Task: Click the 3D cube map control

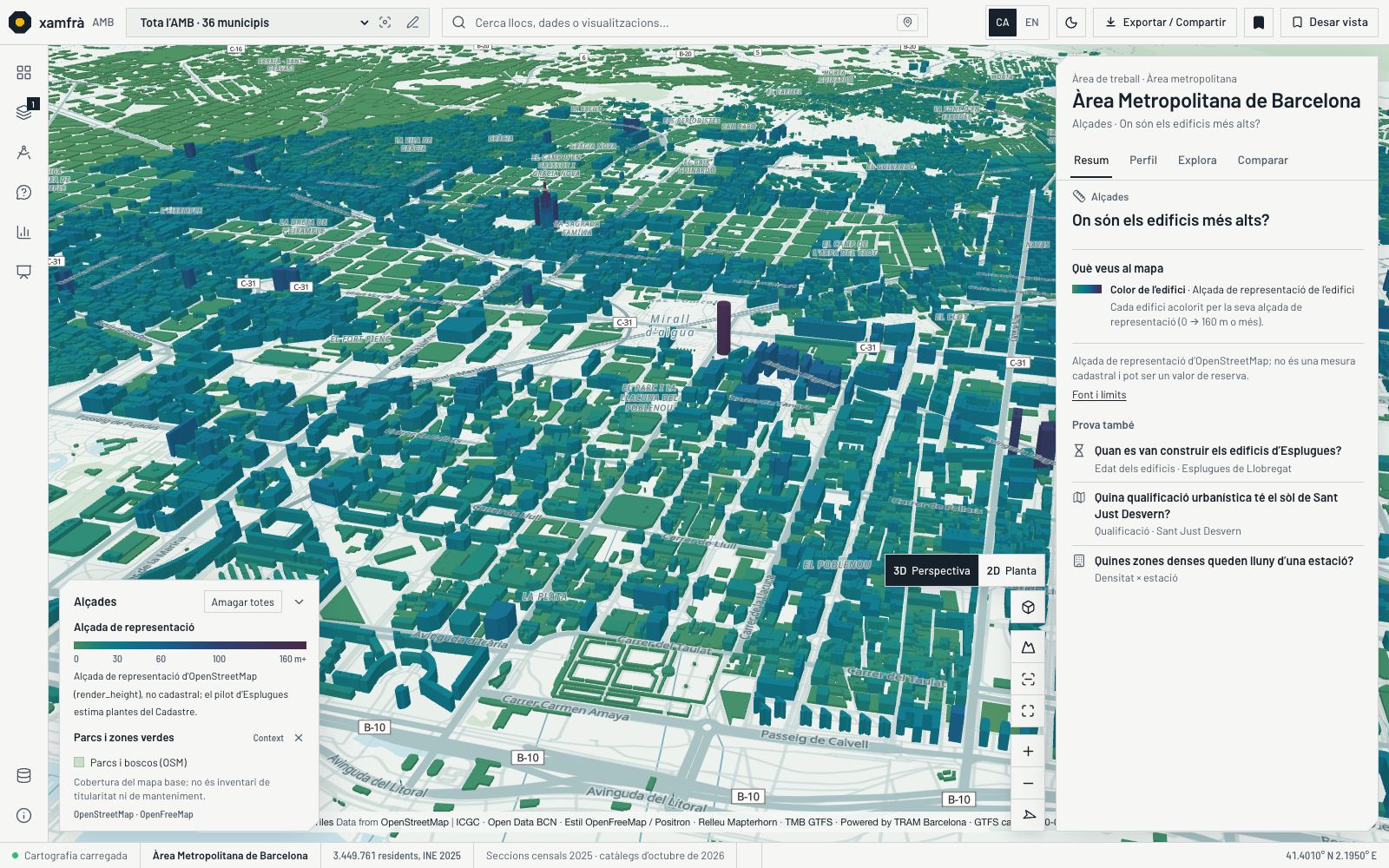Action: [x=1028, y=608]
